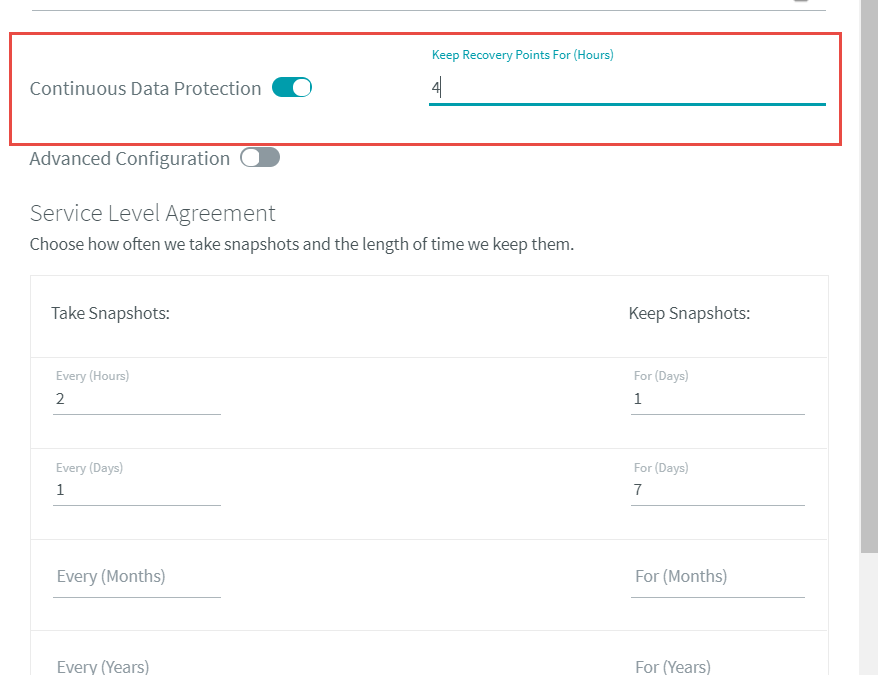878x675 pixels.
Task: Click the Continuous Data Protection label
Action: click(146, 89)
